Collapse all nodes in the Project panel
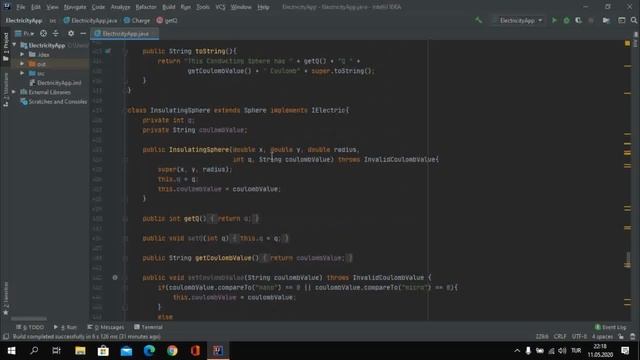This screenshot has width=640, height=360. [56, 33]
